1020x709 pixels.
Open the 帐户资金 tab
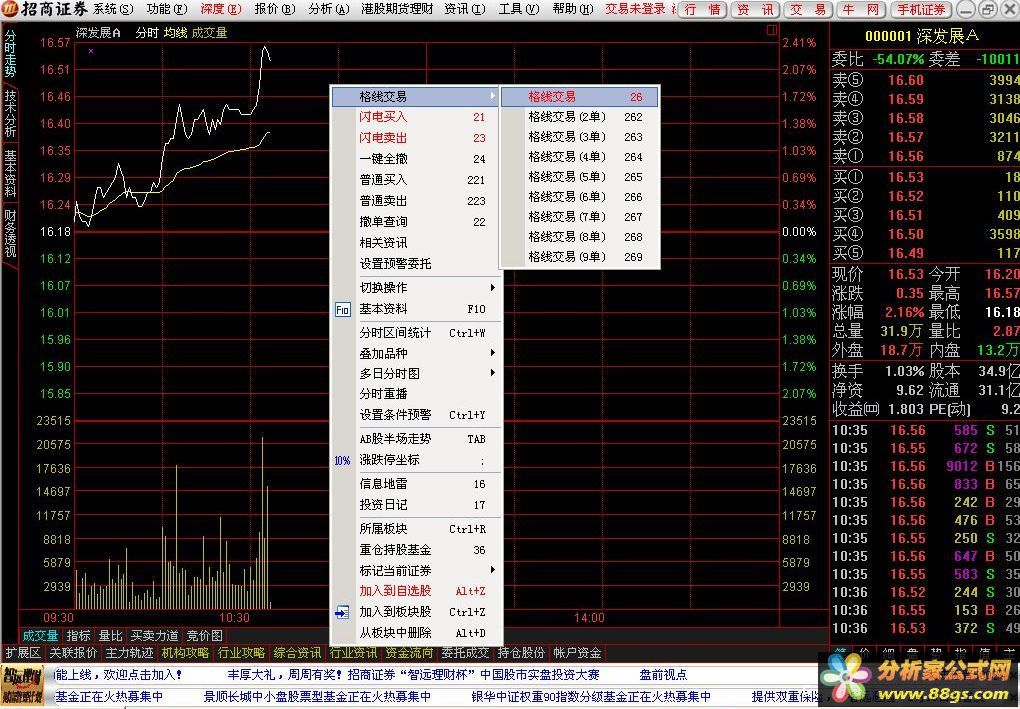[577, 652]
